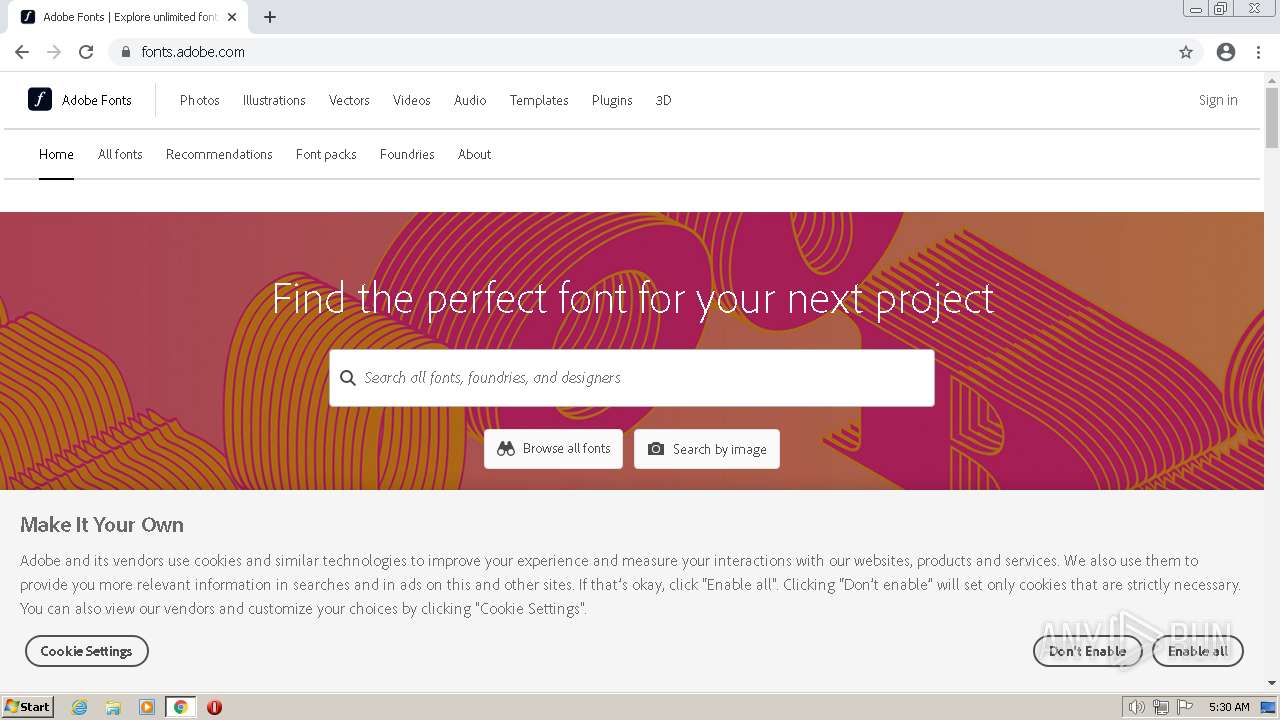Click the browser back arrow
1280x720 pixels.
tap(22, 52)
